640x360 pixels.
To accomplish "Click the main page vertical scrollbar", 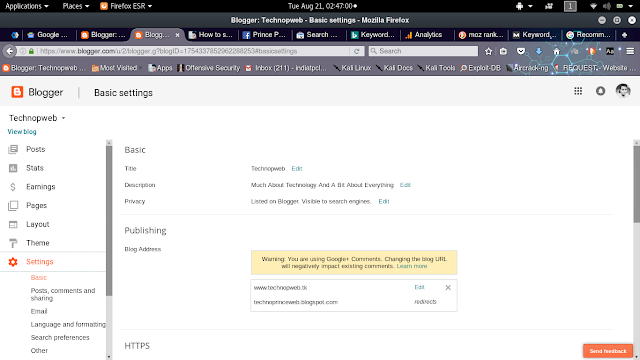I will [x=636, y=184].
